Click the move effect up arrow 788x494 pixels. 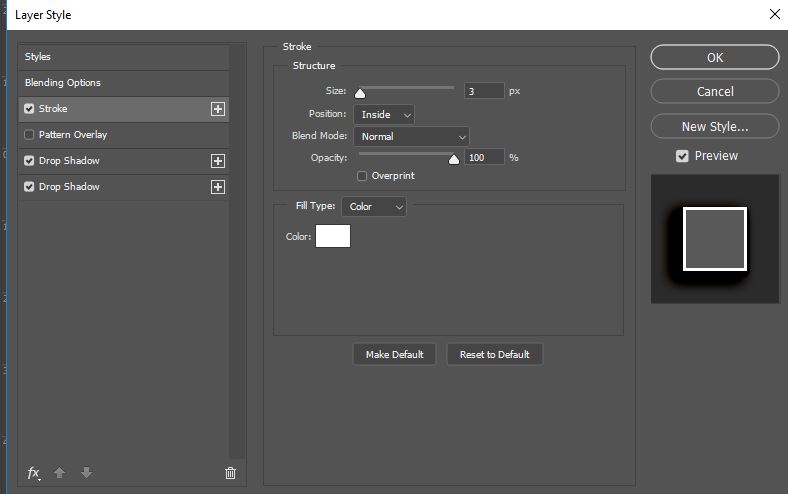[x=59, y=473]
